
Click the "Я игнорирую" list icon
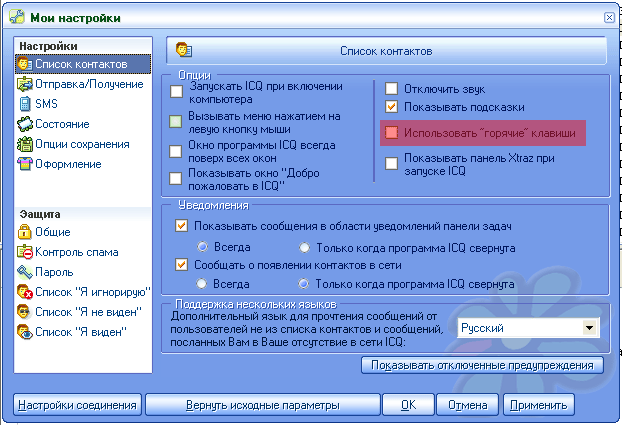25,292
